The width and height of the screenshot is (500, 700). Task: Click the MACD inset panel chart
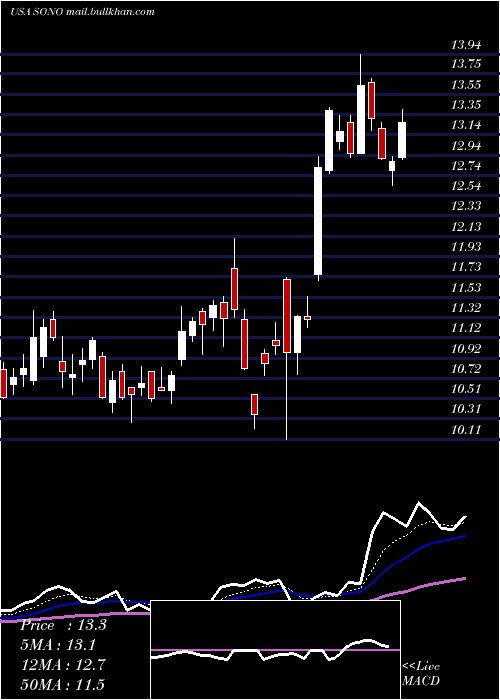click(x=275, y=650)
